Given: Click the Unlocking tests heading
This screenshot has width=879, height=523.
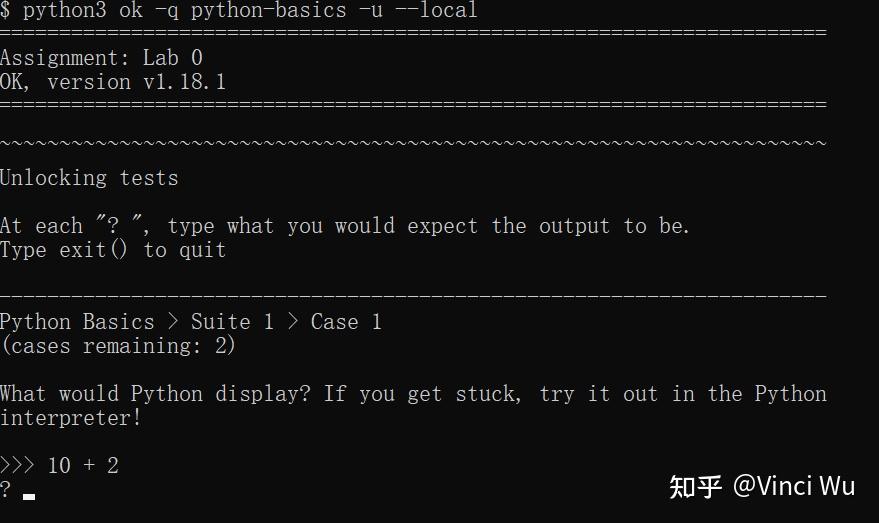Looking at the screenshot, I should [89, 178].
